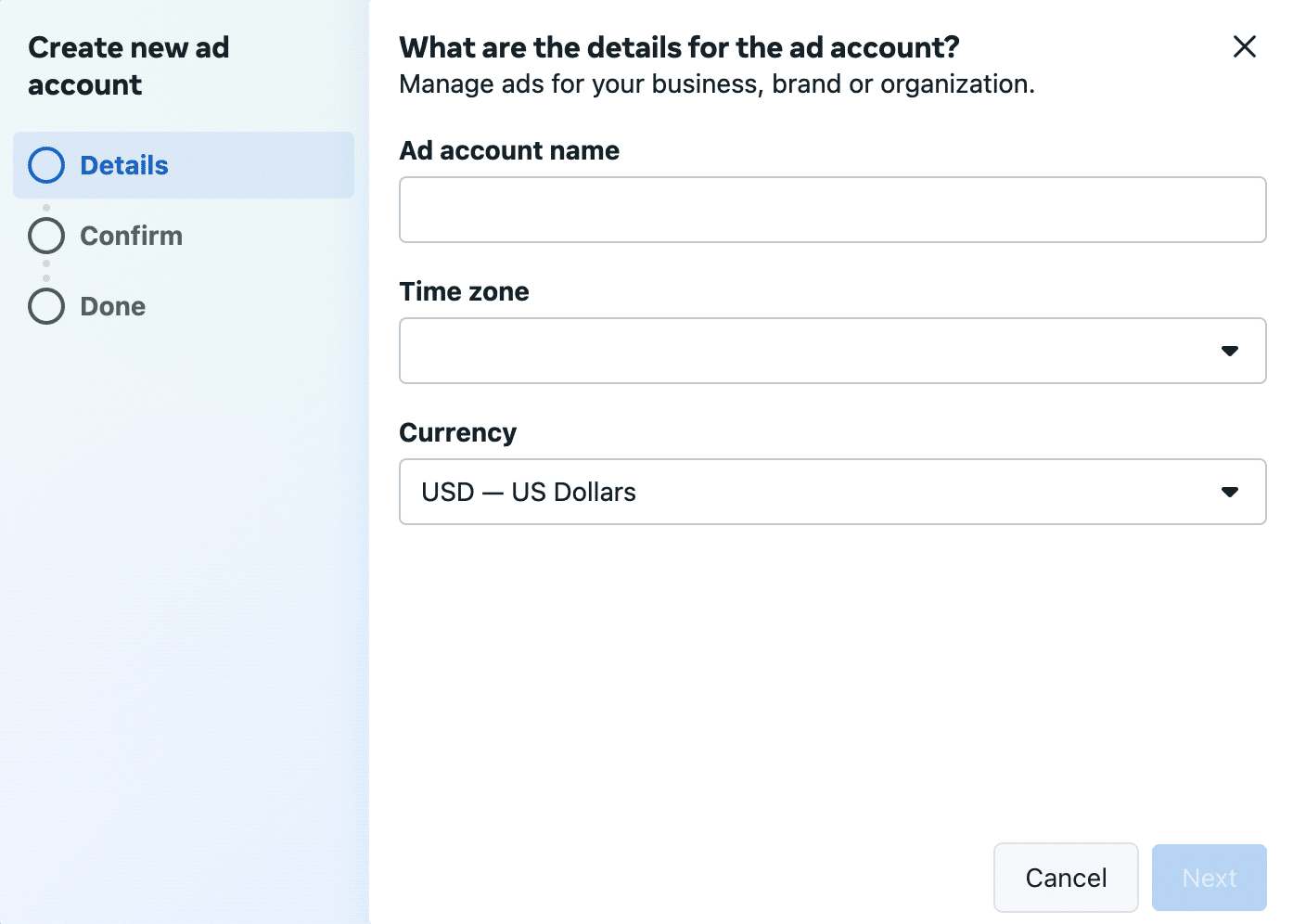
Task: Click into the Ad account name field
Action: coord(832,209)
